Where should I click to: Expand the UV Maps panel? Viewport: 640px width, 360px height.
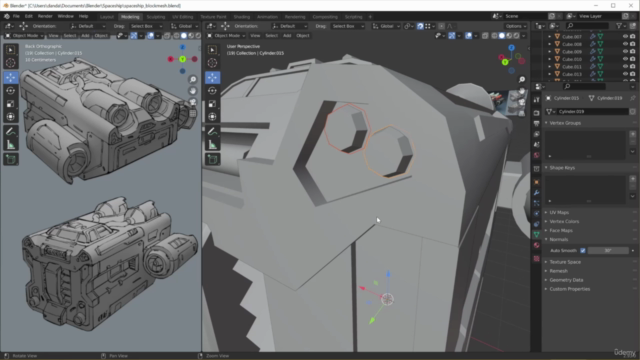pos(559,212)
